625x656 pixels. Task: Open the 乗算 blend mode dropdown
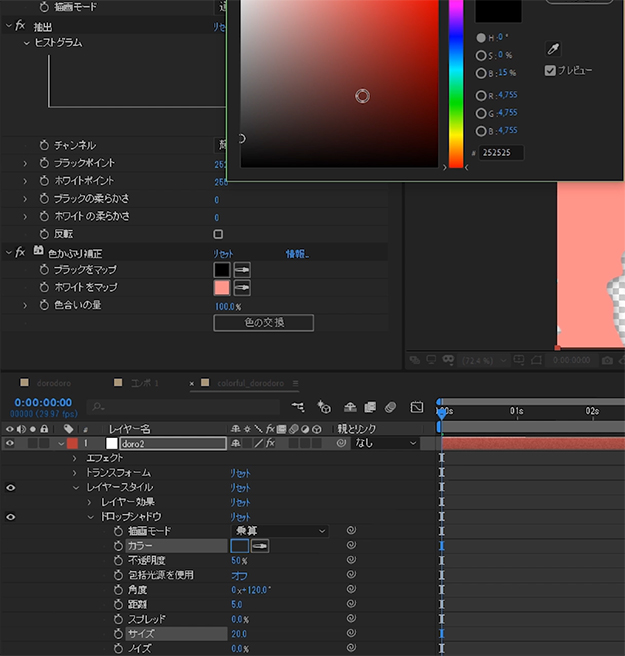point(280,531)
